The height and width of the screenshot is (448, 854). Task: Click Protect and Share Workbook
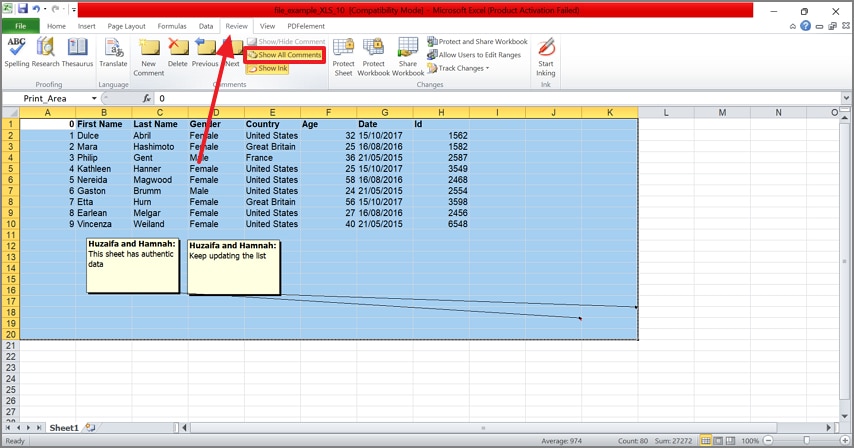coord(478,41)
